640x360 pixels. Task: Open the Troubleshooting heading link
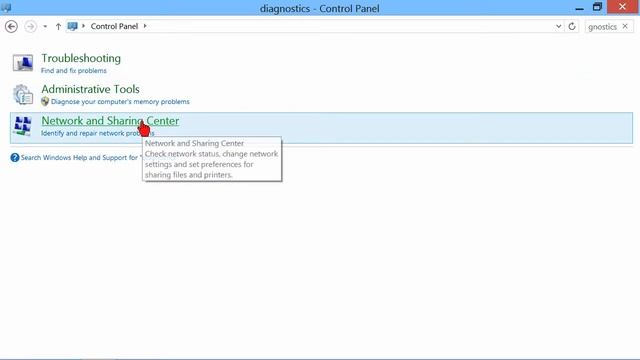tap(81, 58)
